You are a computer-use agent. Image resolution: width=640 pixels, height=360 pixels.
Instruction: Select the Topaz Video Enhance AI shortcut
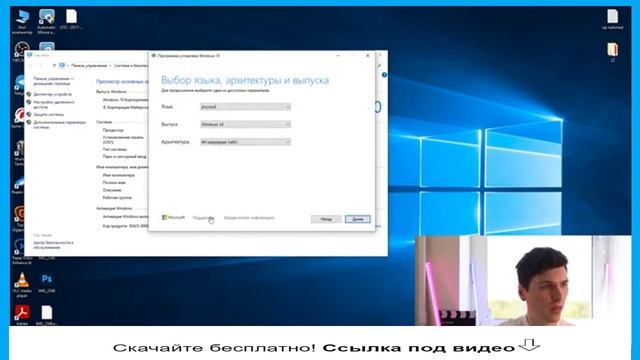coord(21,252)
